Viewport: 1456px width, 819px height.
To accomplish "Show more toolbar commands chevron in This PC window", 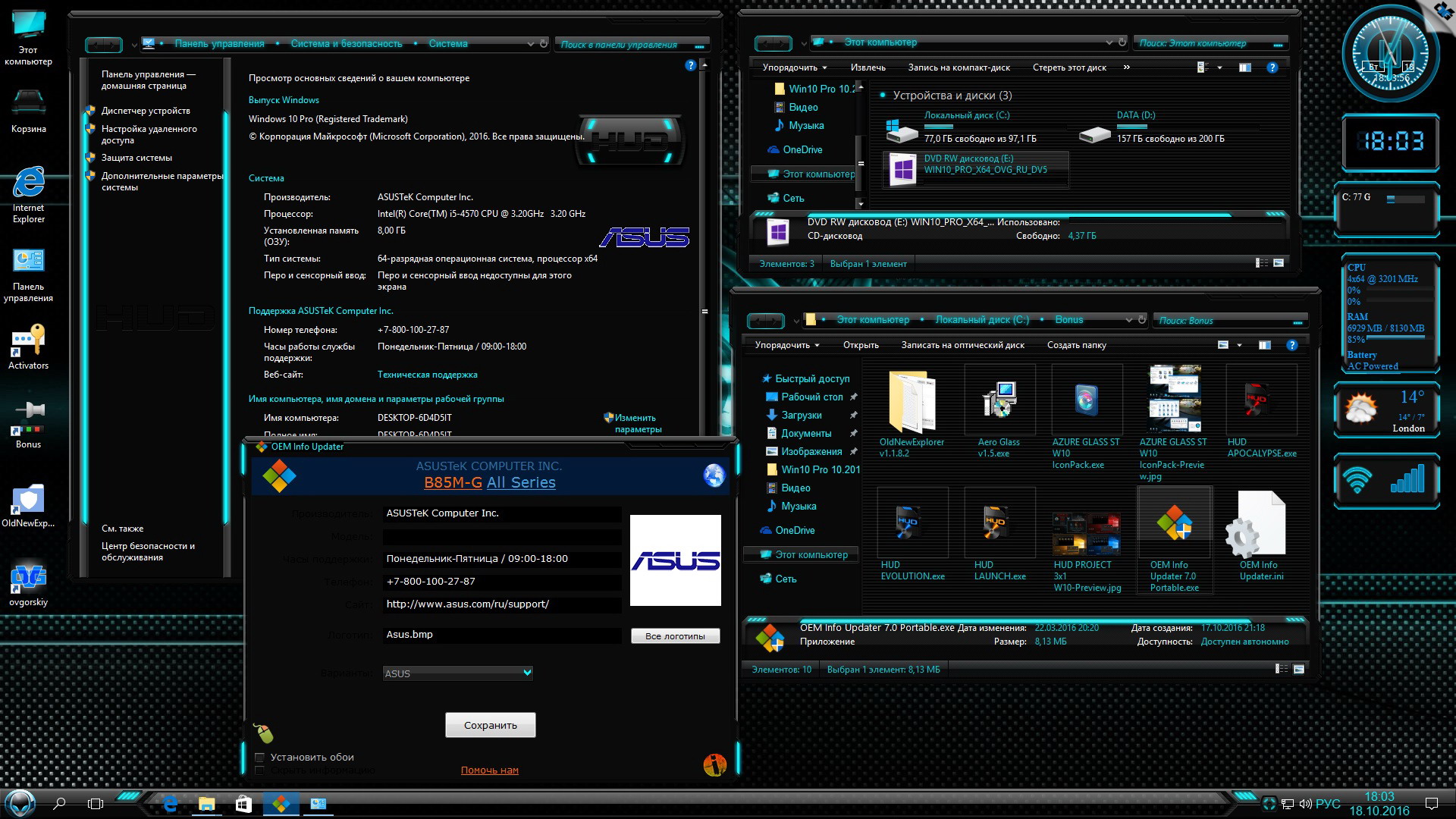I will coord(1126,67).
